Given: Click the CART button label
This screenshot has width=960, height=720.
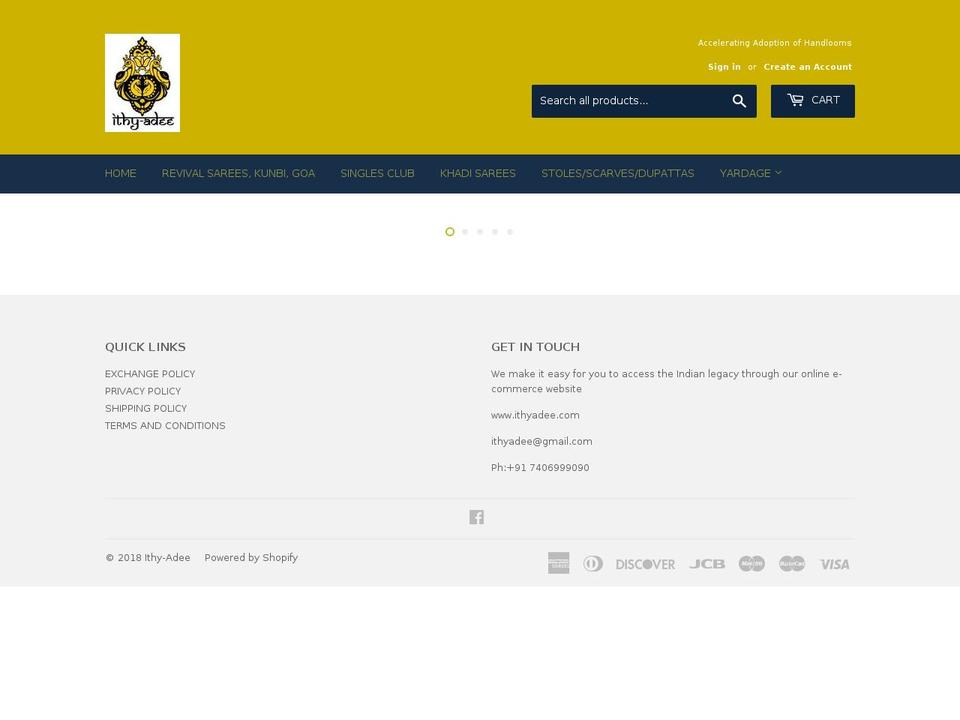Looking at the screenshot, I should click(825, 100).
